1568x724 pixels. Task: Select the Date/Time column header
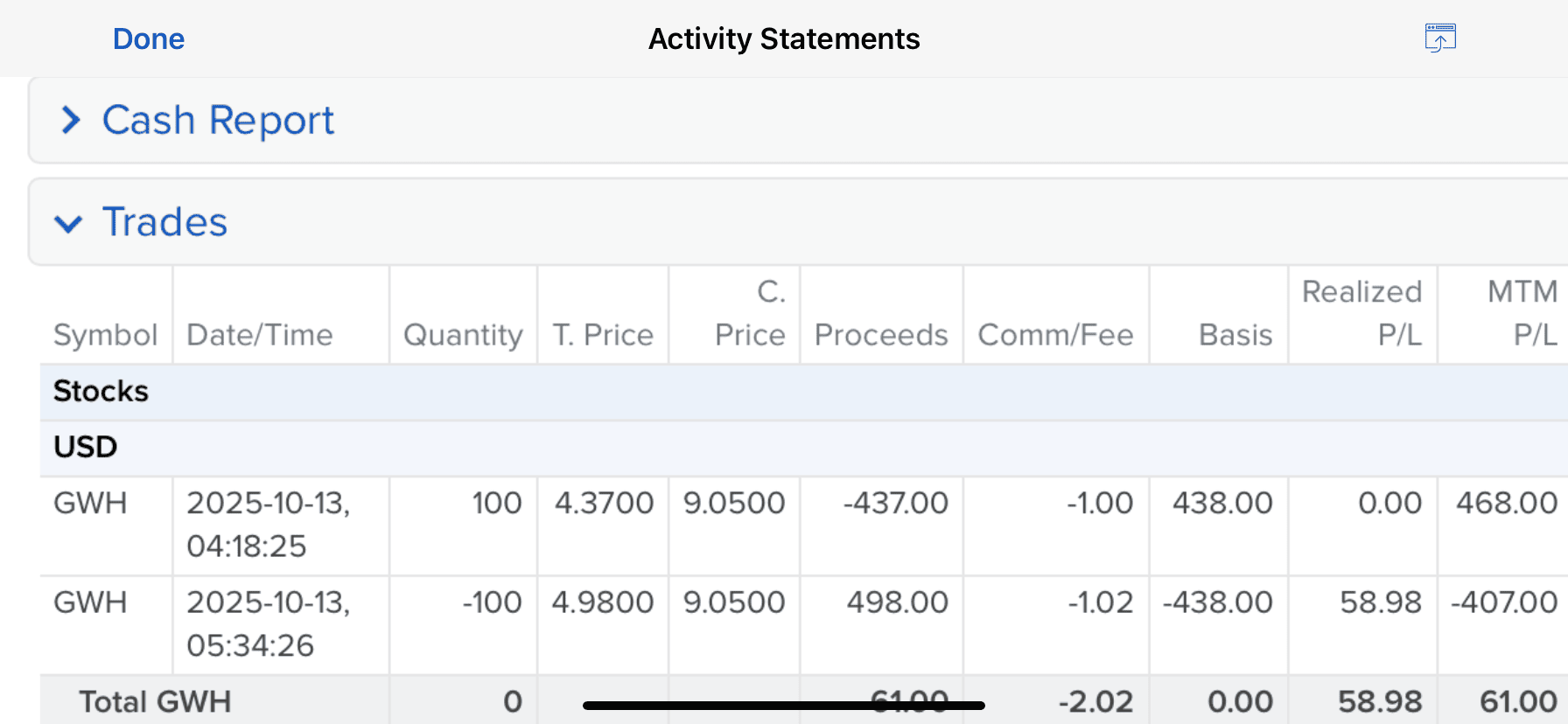click(x=260, y=335)
